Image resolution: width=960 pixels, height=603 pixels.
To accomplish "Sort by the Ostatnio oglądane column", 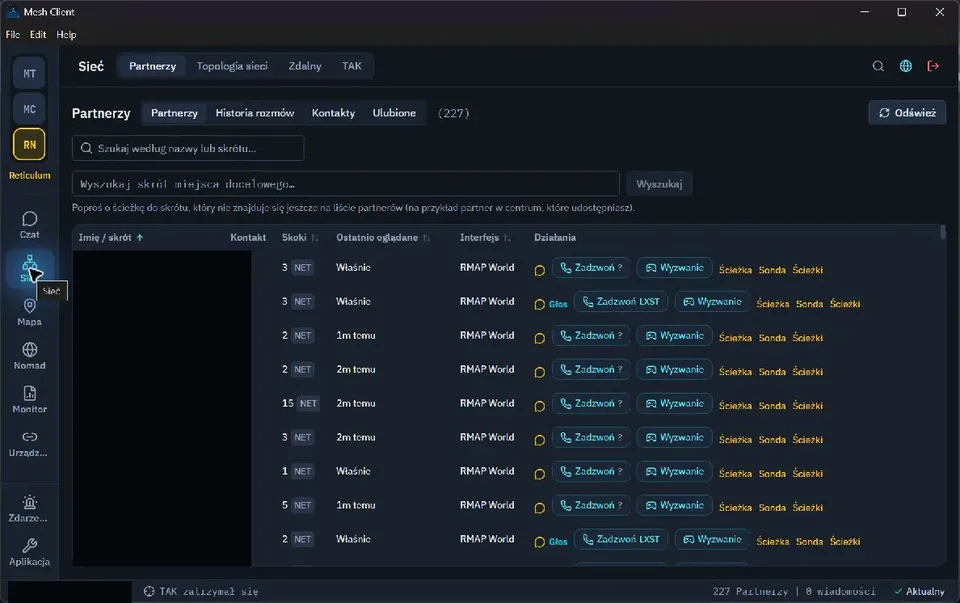I will click(x=383, y=238).
